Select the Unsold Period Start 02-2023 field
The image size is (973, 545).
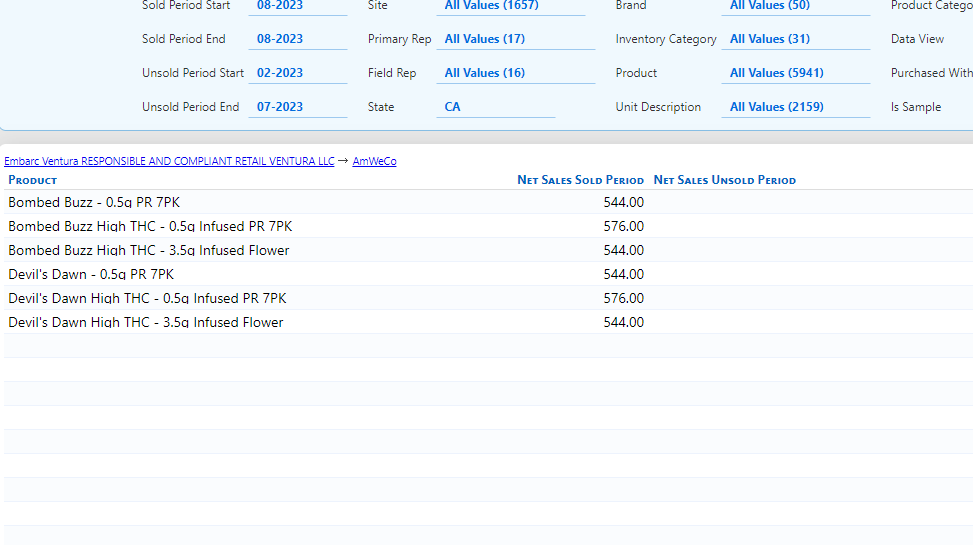click(296, 73)
